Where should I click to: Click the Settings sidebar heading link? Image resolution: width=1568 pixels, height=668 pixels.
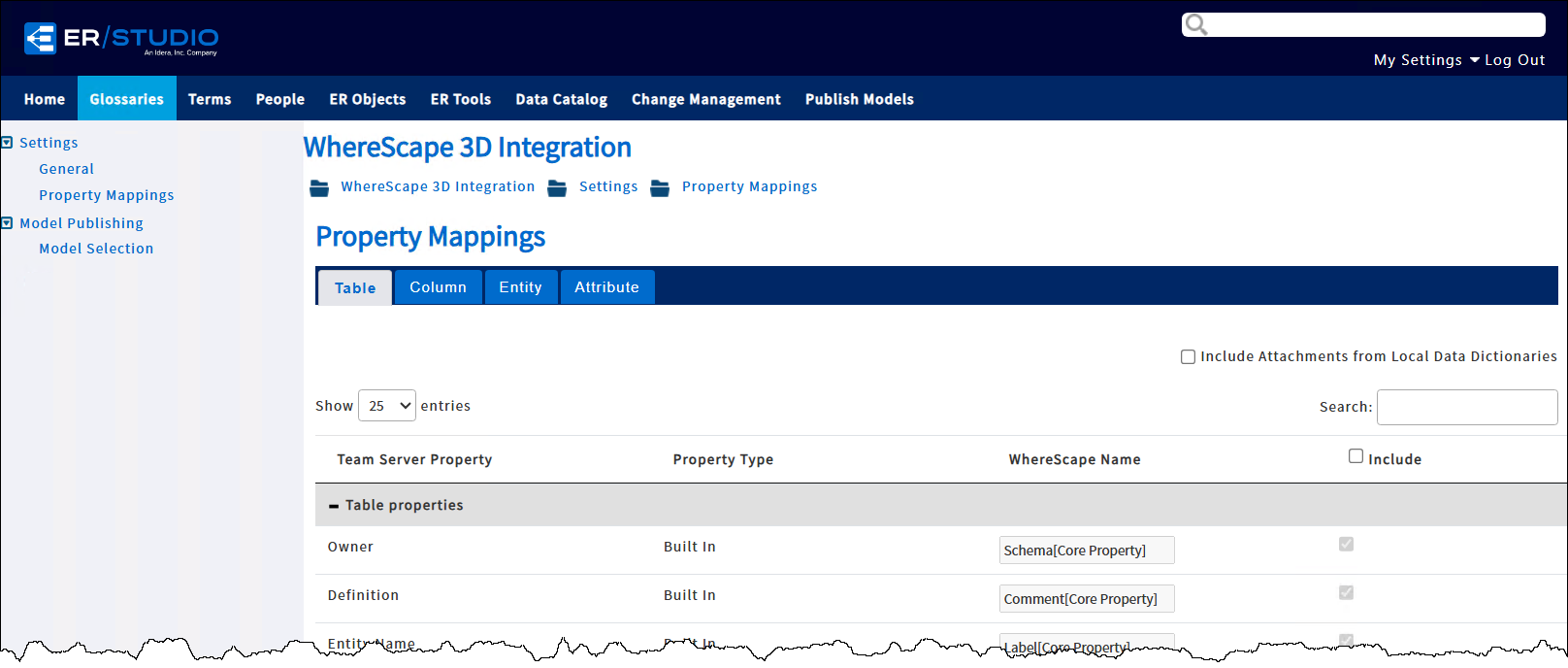[49, 143]
